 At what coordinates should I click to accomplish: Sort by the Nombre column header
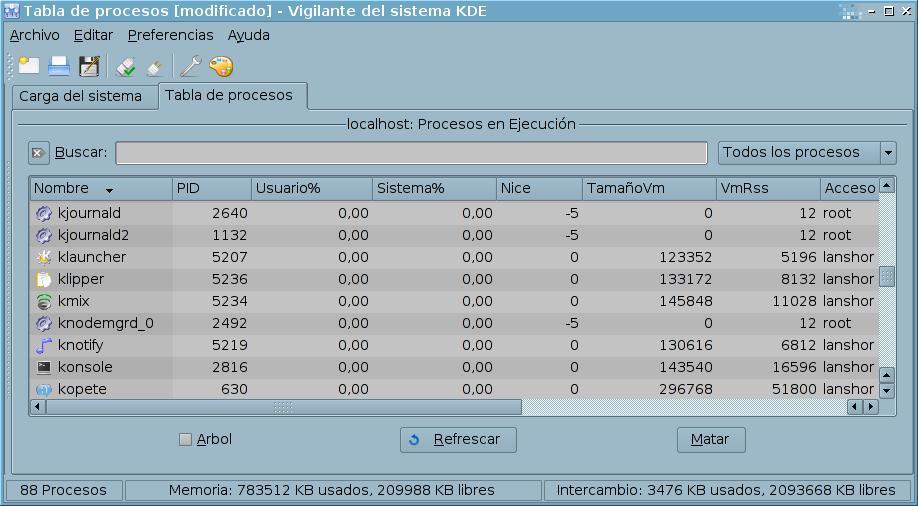coord(101,189)
